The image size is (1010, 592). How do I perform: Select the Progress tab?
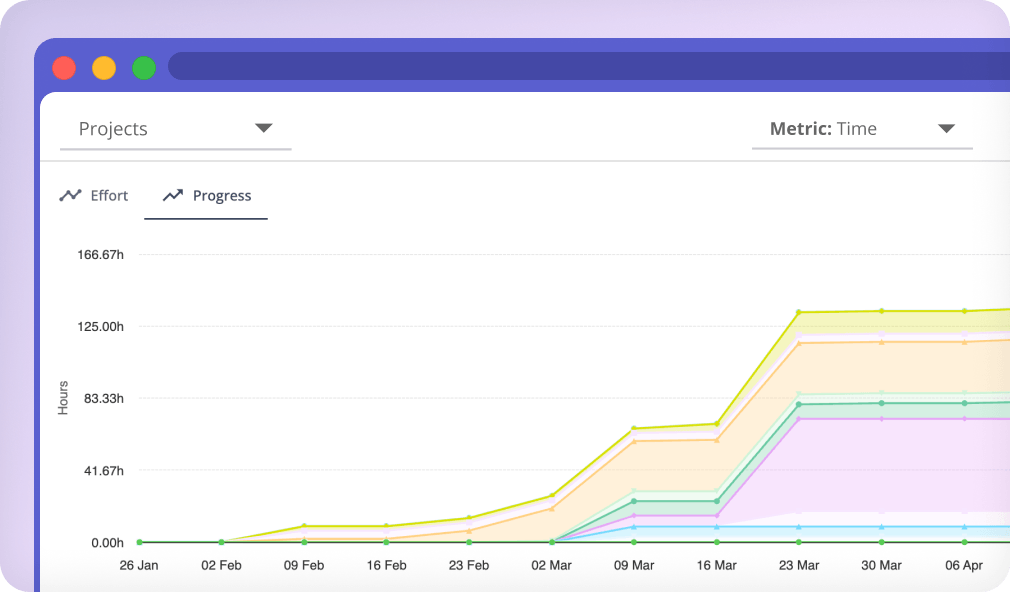[206, 195]
